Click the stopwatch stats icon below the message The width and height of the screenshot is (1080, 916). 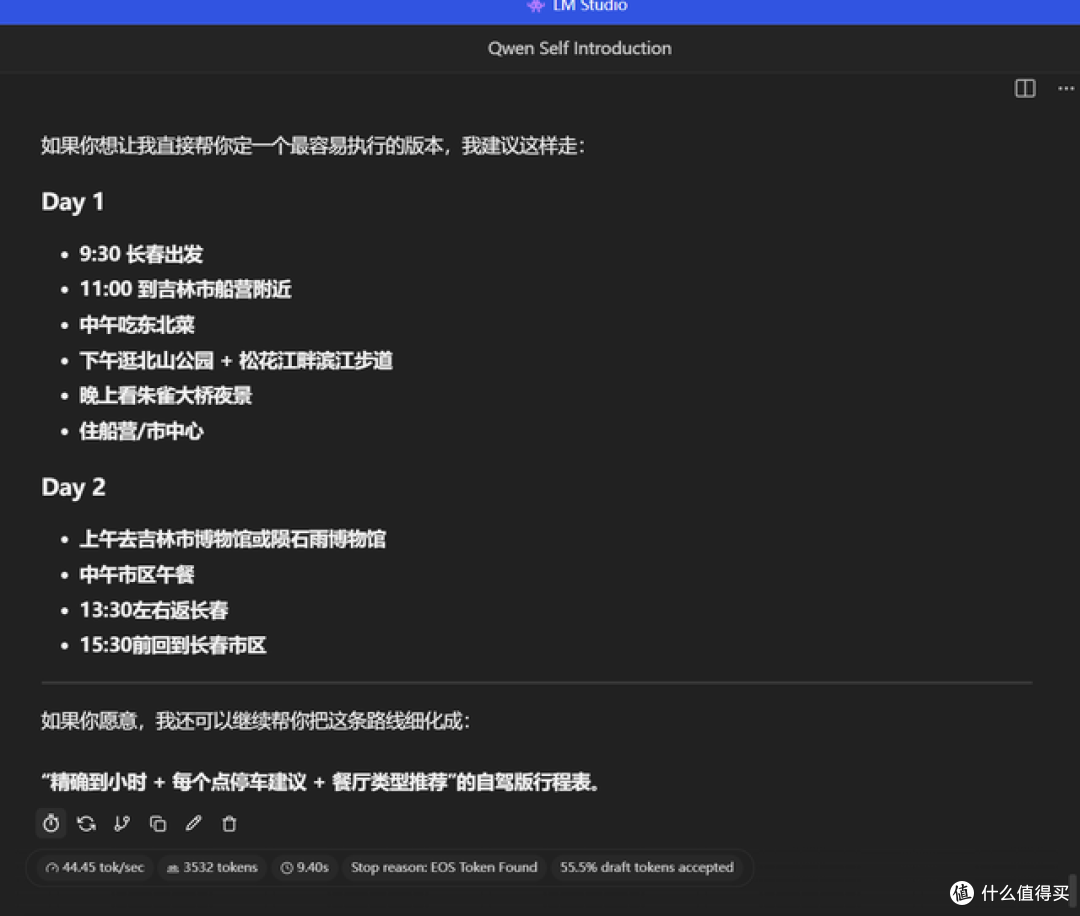(51, 823)
